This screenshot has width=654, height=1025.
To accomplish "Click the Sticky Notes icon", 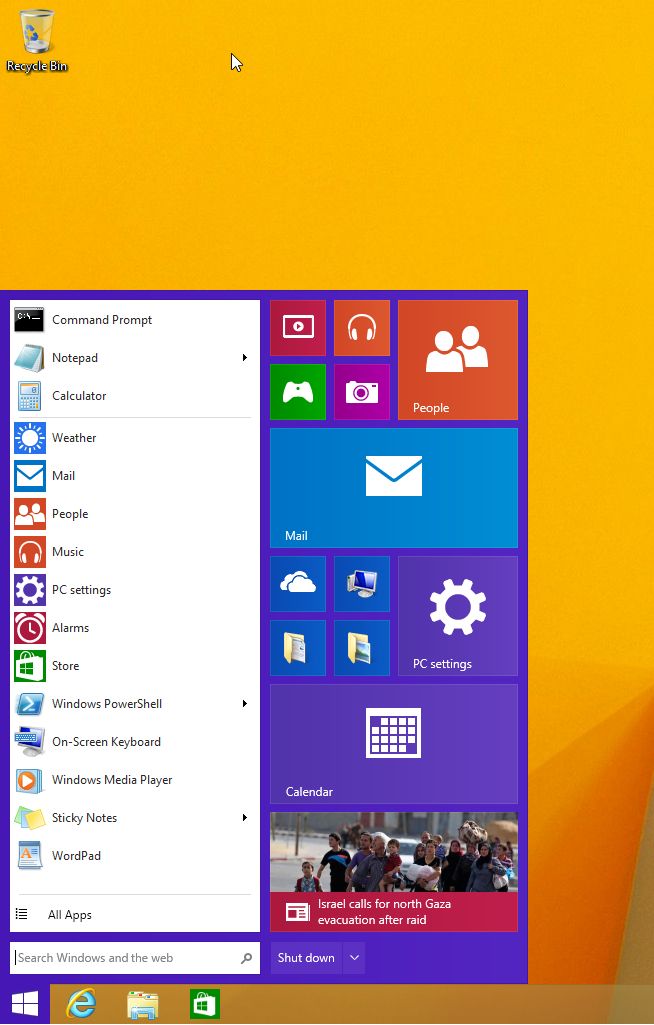I will pyautogui.click(x=30, y=818).
